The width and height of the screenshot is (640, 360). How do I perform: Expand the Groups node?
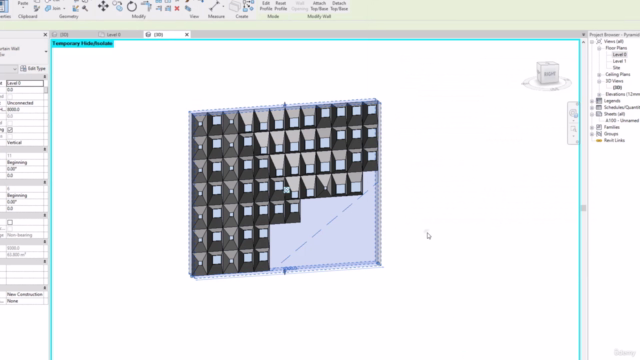coord(592,134)
